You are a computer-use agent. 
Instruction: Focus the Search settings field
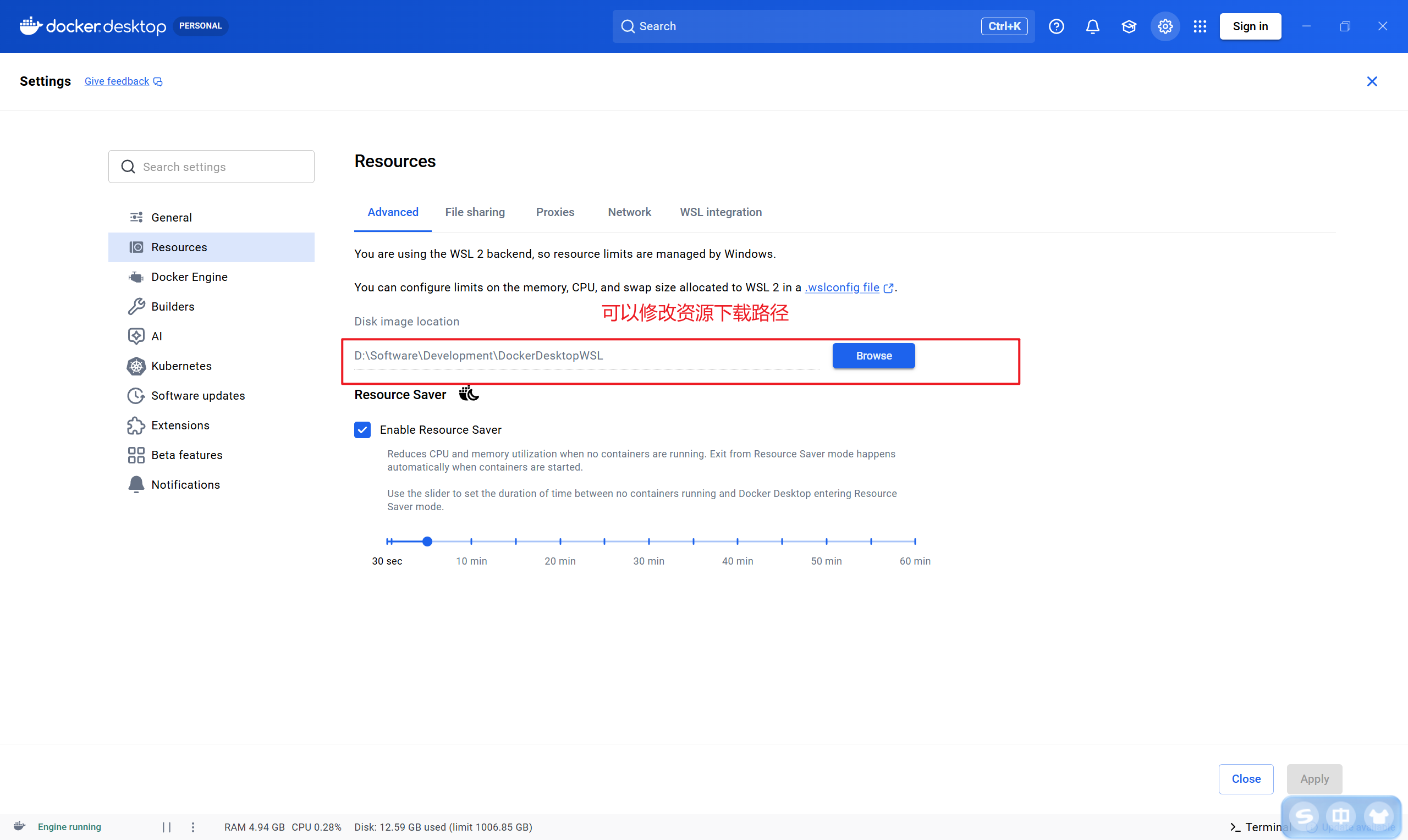211,167
